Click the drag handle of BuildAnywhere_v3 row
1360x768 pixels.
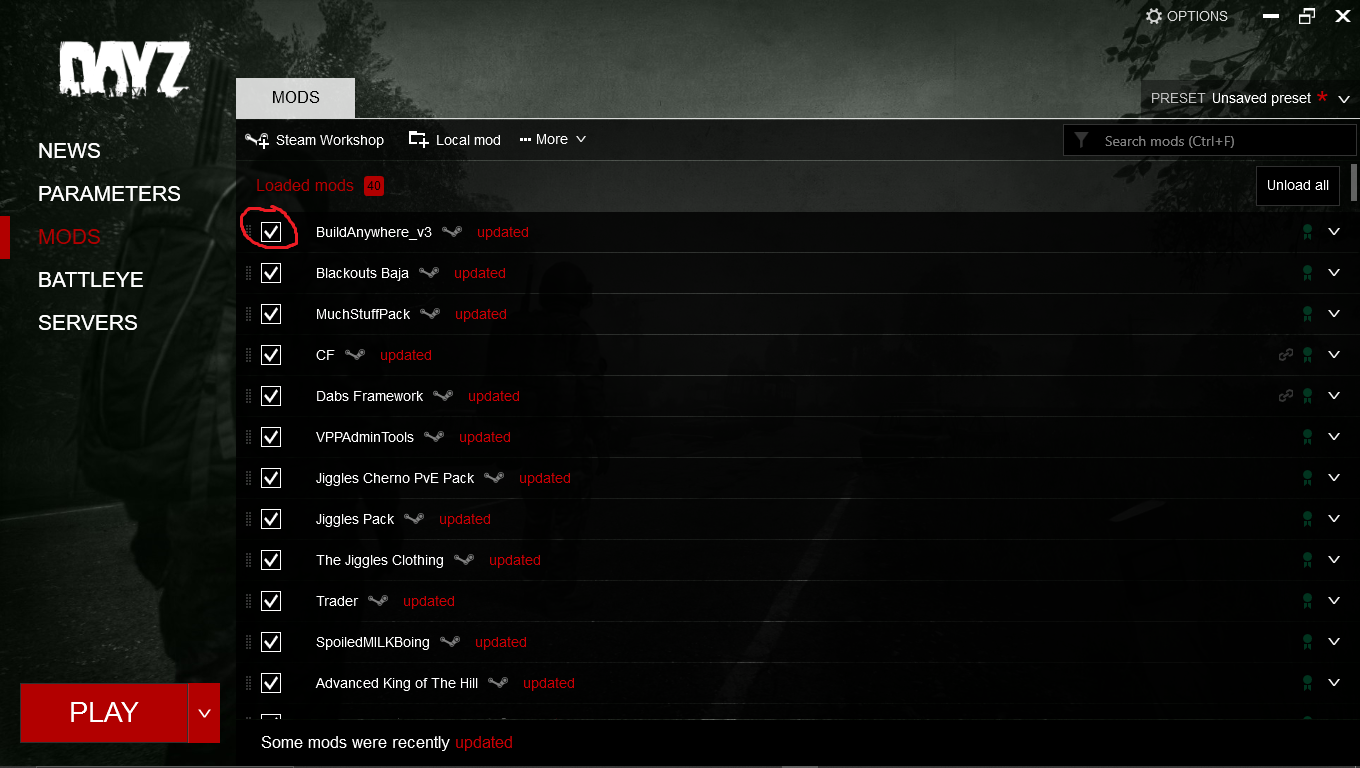pos(249,232)
